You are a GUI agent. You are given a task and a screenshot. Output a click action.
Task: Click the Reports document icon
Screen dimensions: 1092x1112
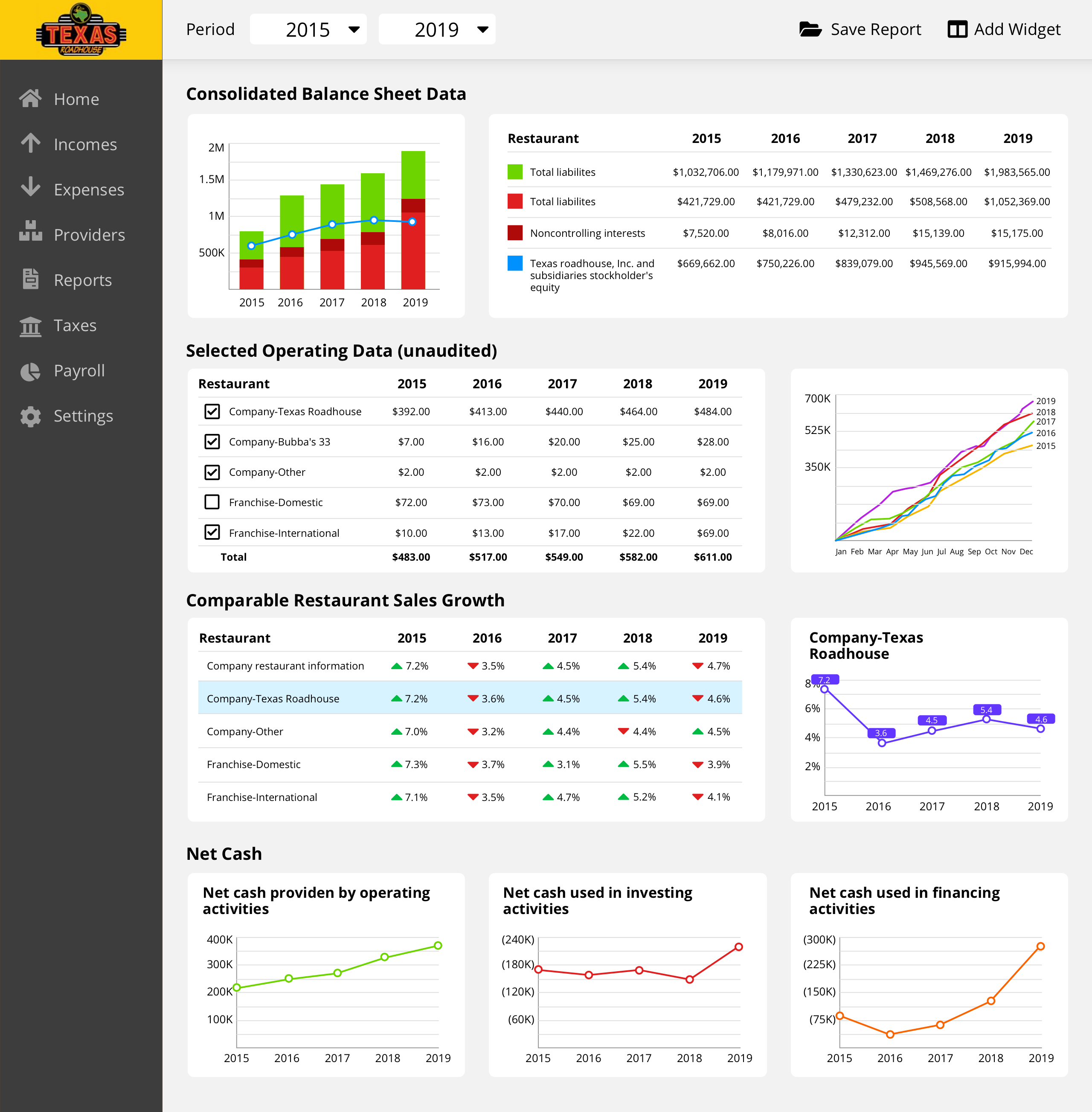(x=30, y=279)
